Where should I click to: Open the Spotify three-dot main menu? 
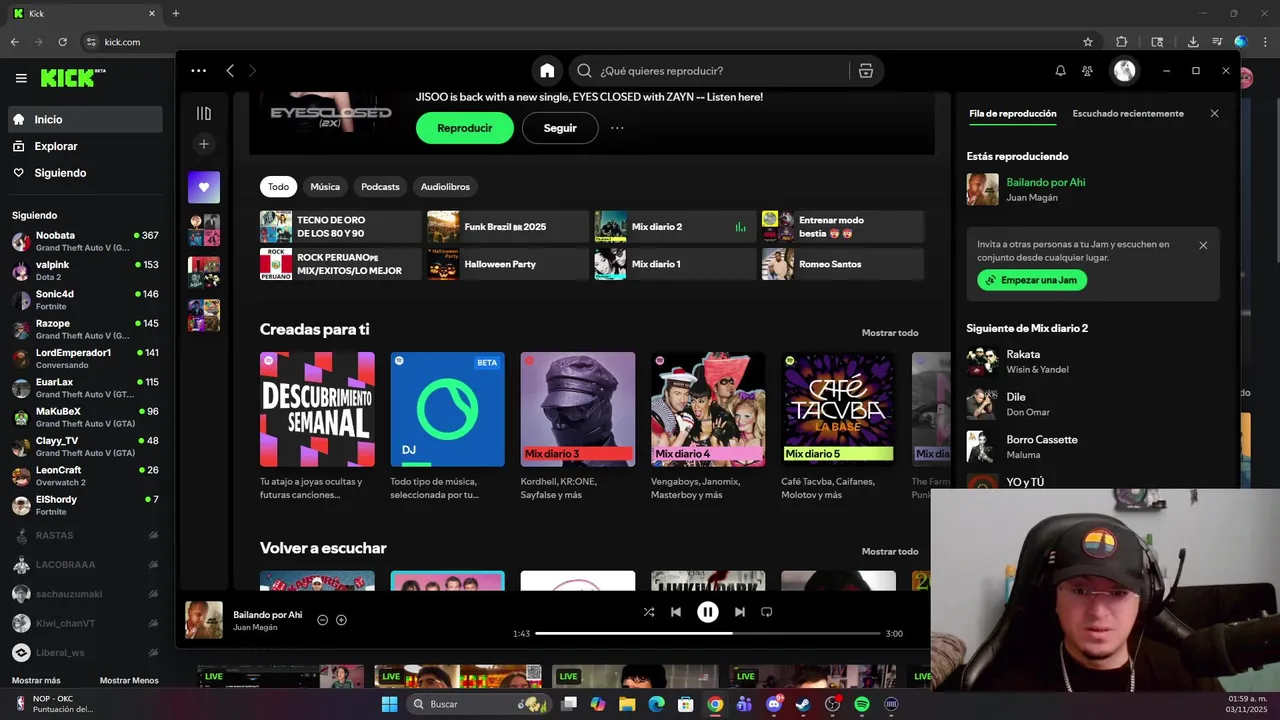(x=198, y=71)
